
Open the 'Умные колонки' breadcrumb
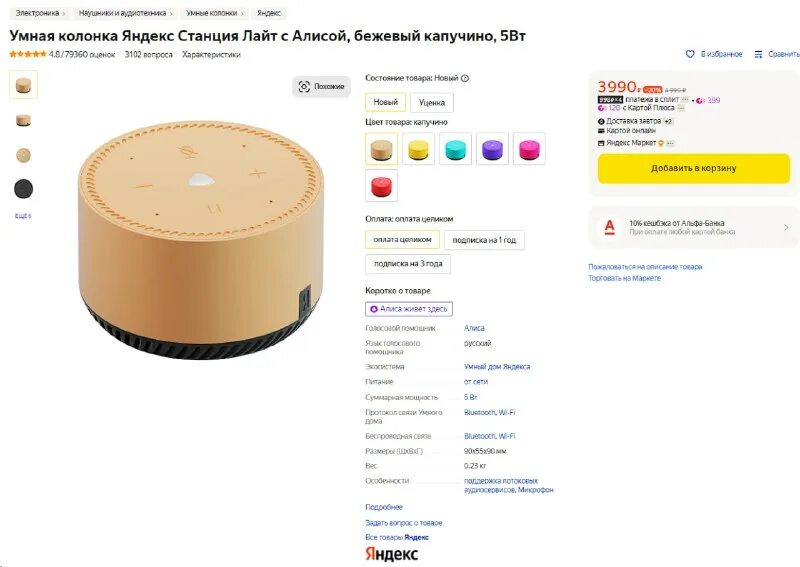pos(211,13)
